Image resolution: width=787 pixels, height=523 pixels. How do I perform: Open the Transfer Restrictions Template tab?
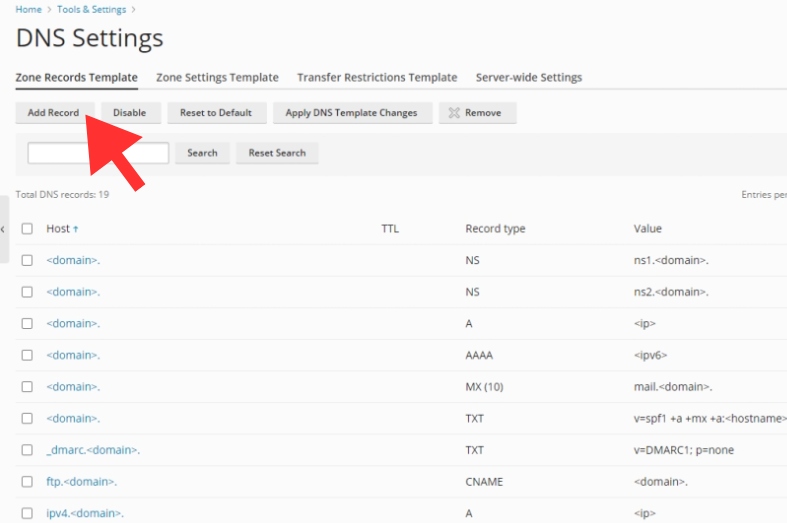tap(377, 77)
